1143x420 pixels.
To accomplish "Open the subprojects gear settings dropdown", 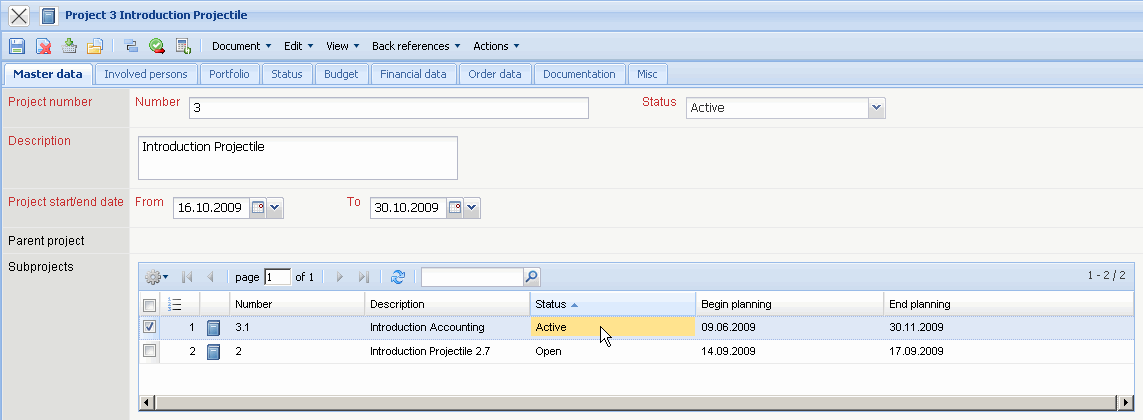I will pos(156,277).
